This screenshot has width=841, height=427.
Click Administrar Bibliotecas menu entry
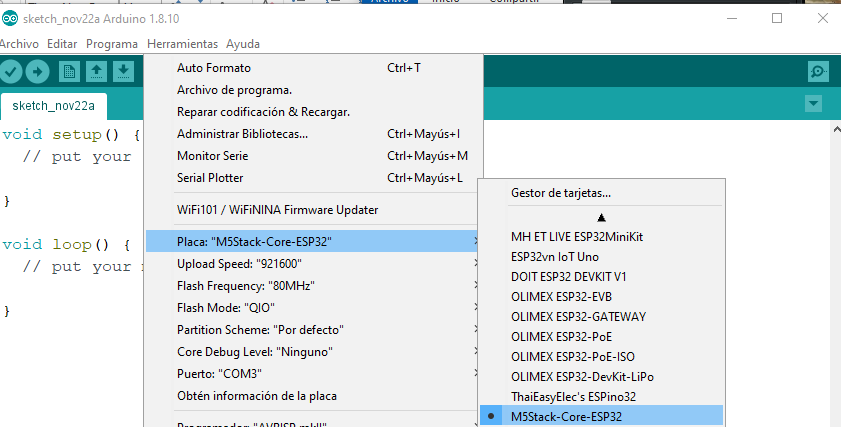[x=242, y=134]
